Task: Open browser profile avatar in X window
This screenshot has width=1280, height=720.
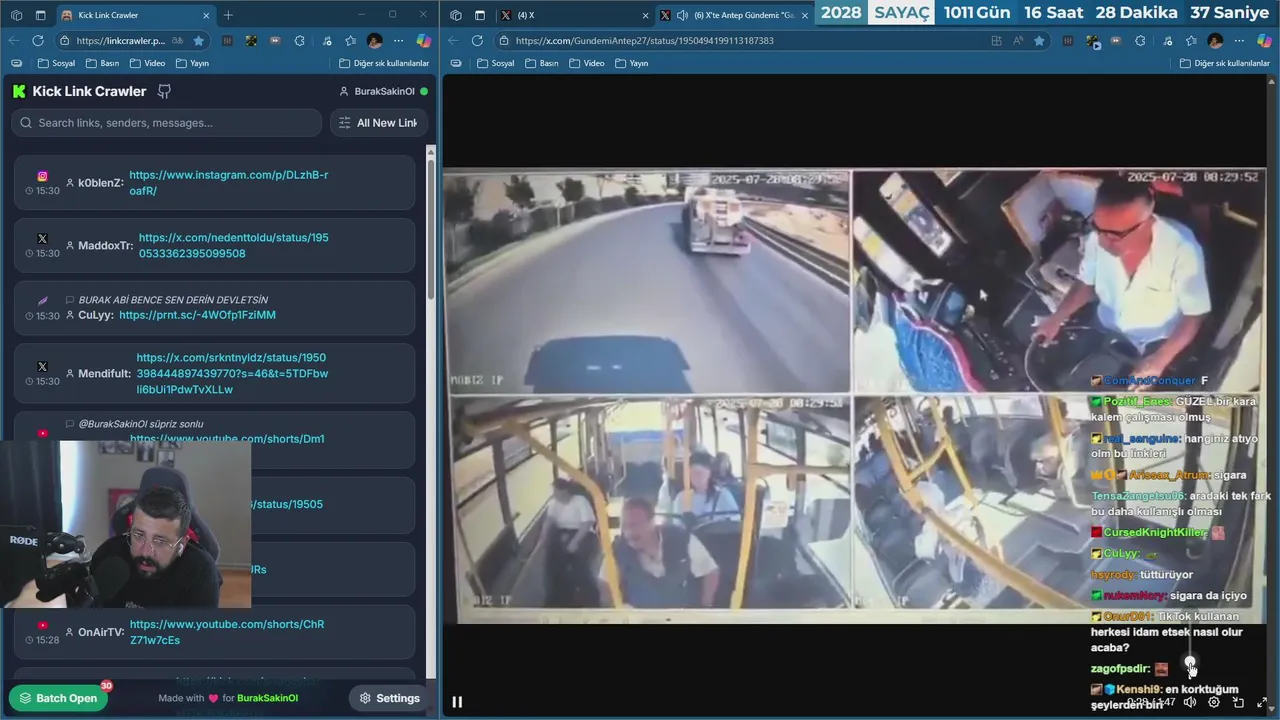Action: tap(1215, 40)
